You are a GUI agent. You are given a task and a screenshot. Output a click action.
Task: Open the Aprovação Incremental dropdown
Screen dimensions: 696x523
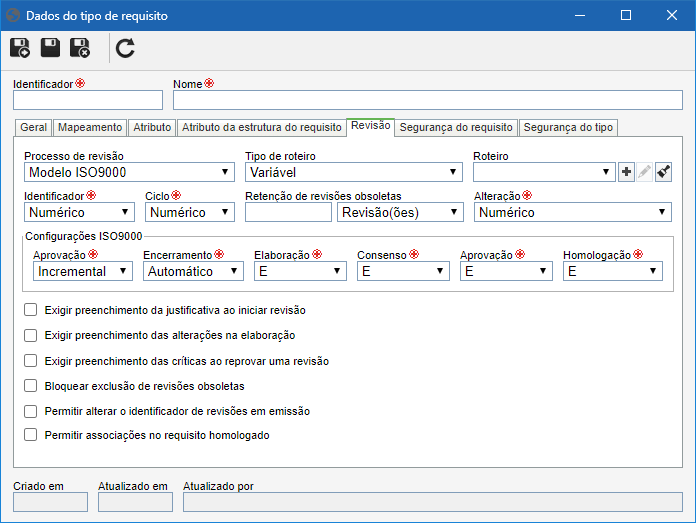tap(83, 271)
